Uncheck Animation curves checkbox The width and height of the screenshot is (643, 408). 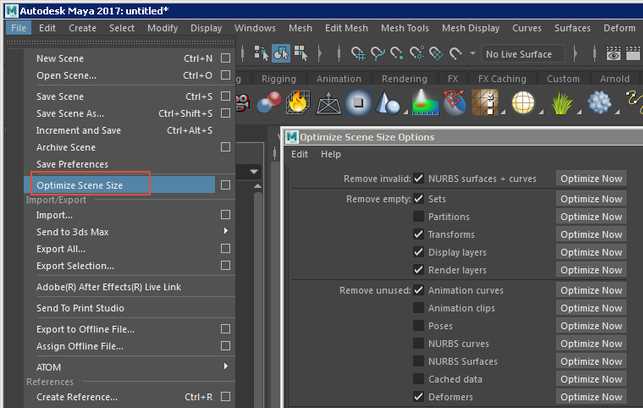click(x=418, y=290)
